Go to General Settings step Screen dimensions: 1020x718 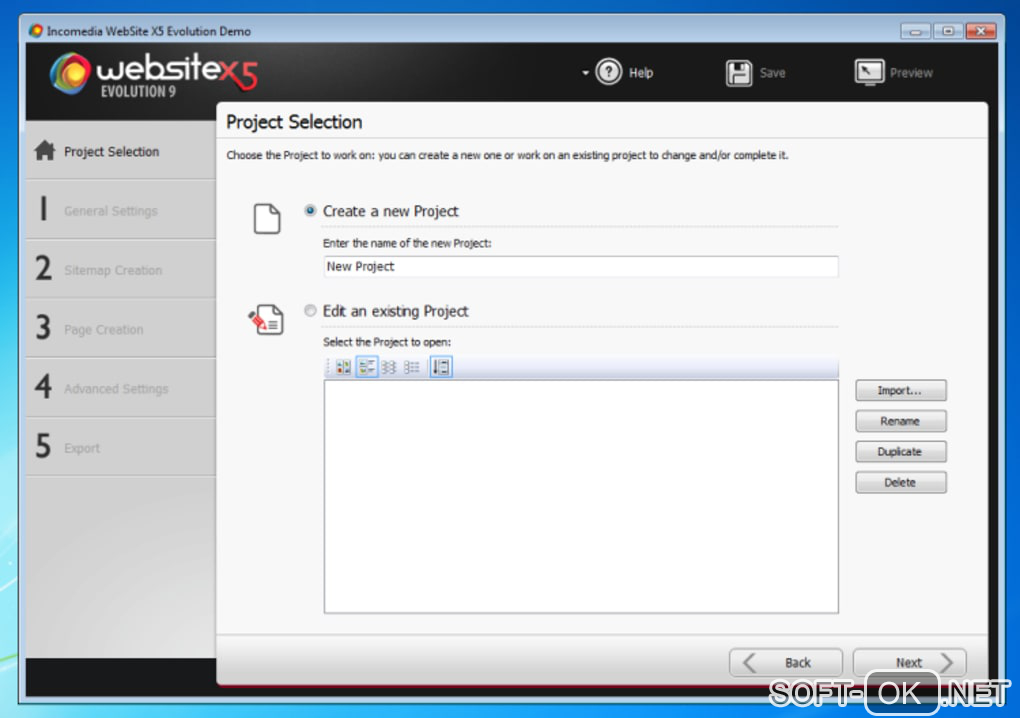(x=121, y=210)
